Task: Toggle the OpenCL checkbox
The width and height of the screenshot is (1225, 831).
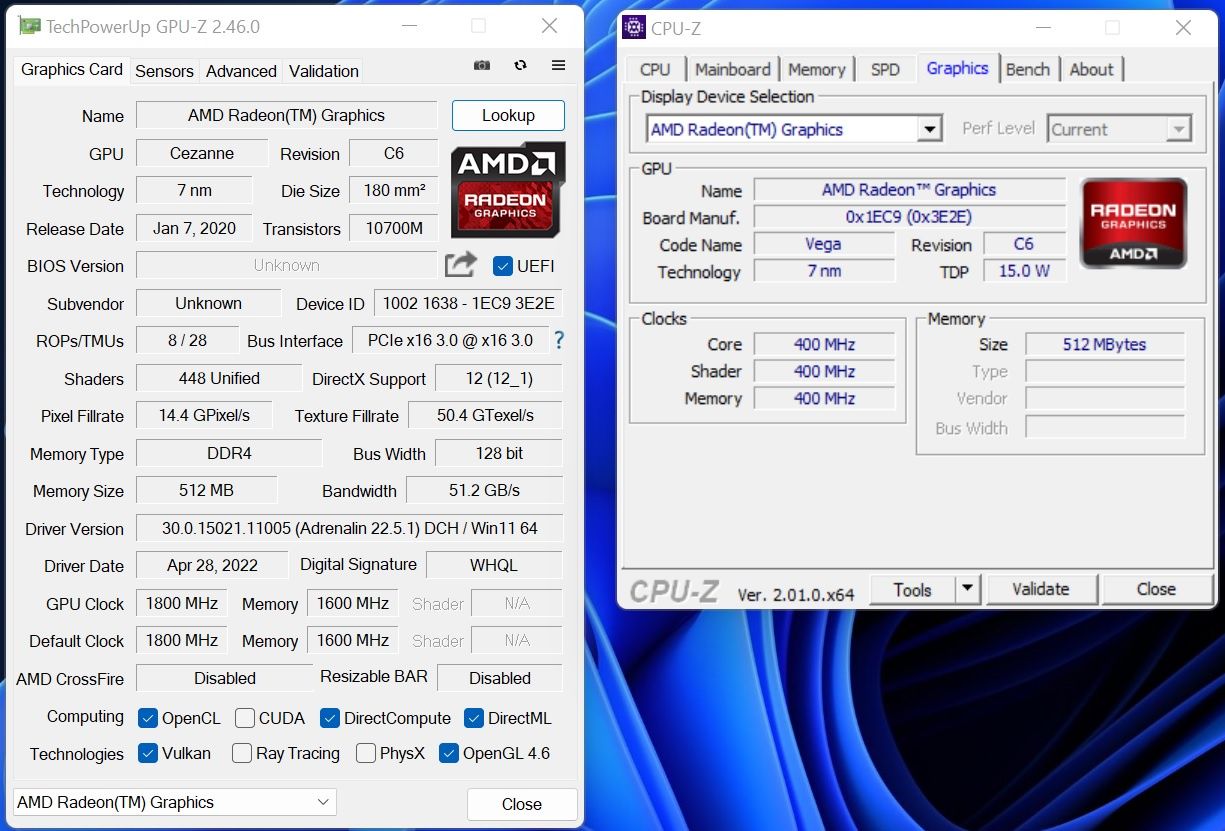Action: (x=148, y=718)
